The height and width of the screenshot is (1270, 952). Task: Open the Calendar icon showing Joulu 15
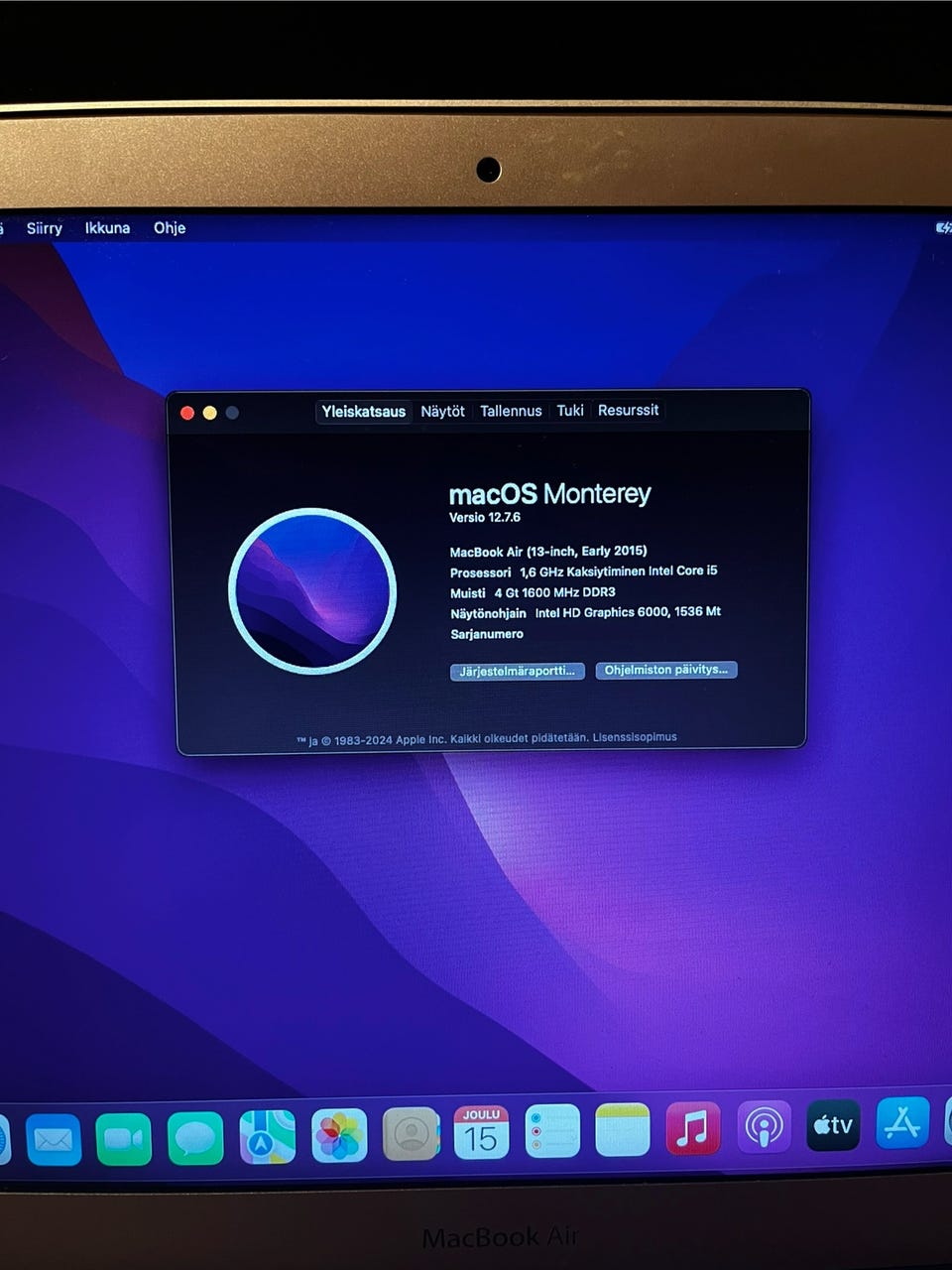click(x=481, y=1132)
